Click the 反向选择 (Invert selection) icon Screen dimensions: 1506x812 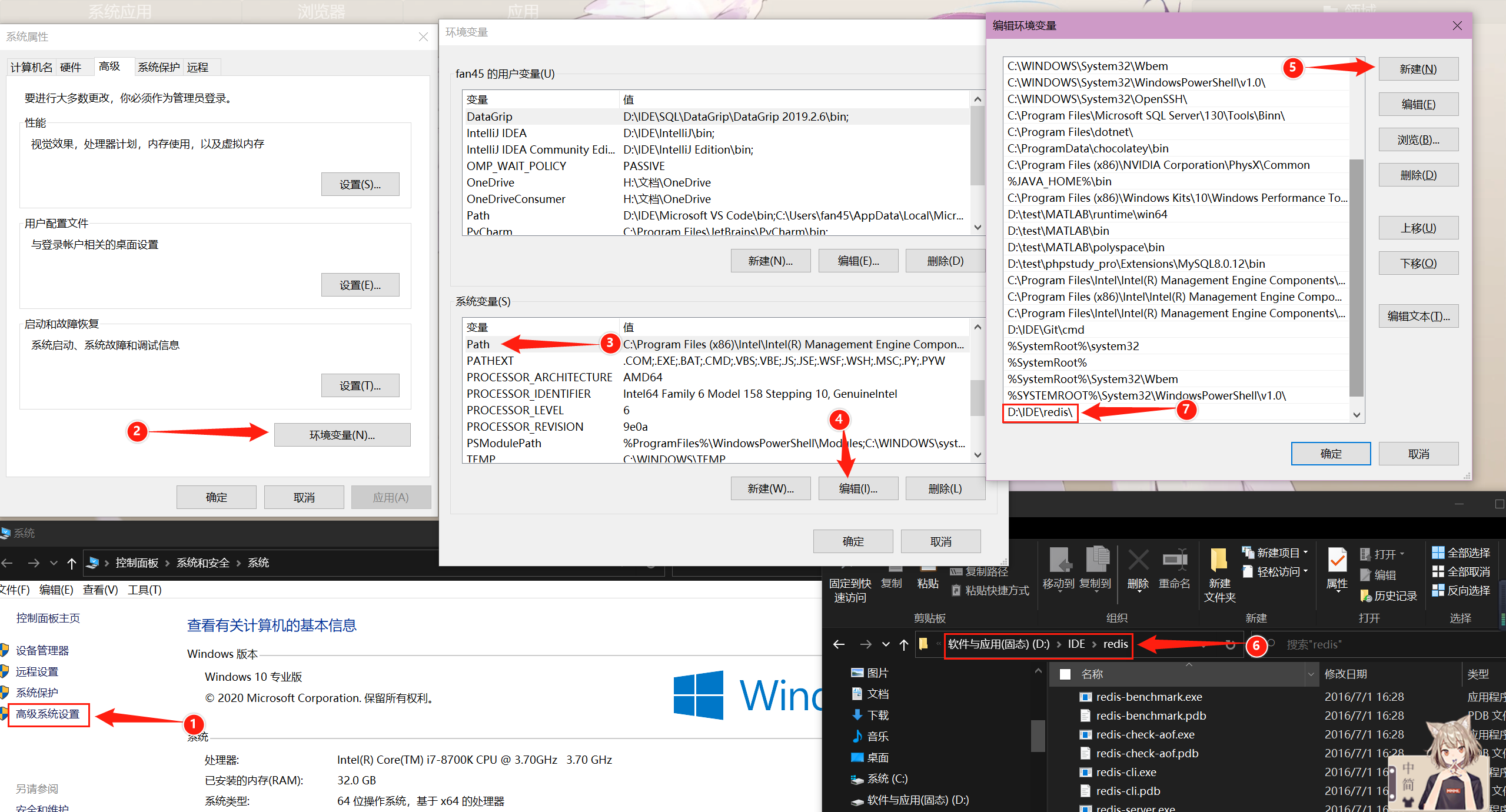click(x=1438, y=590)
